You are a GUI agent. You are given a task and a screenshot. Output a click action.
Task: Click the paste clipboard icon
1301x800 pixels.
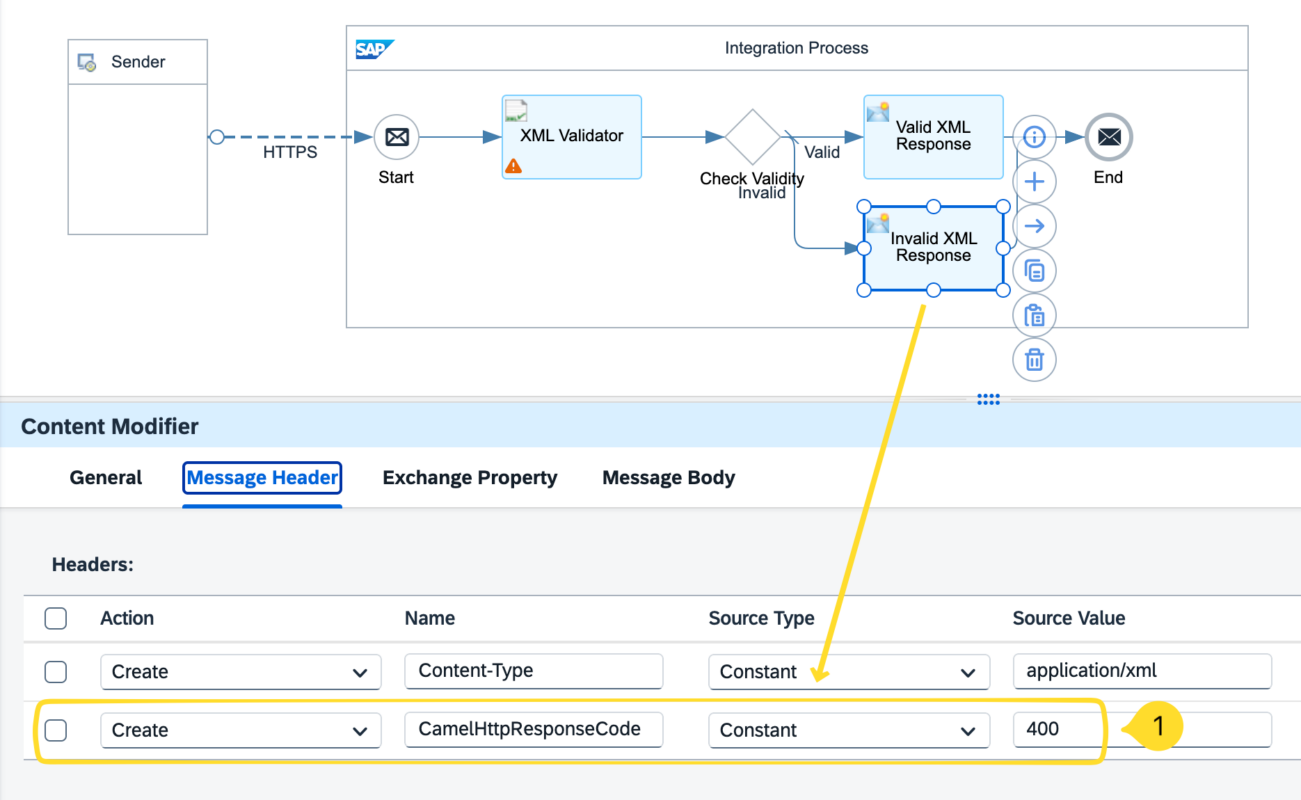point(1034,316)
